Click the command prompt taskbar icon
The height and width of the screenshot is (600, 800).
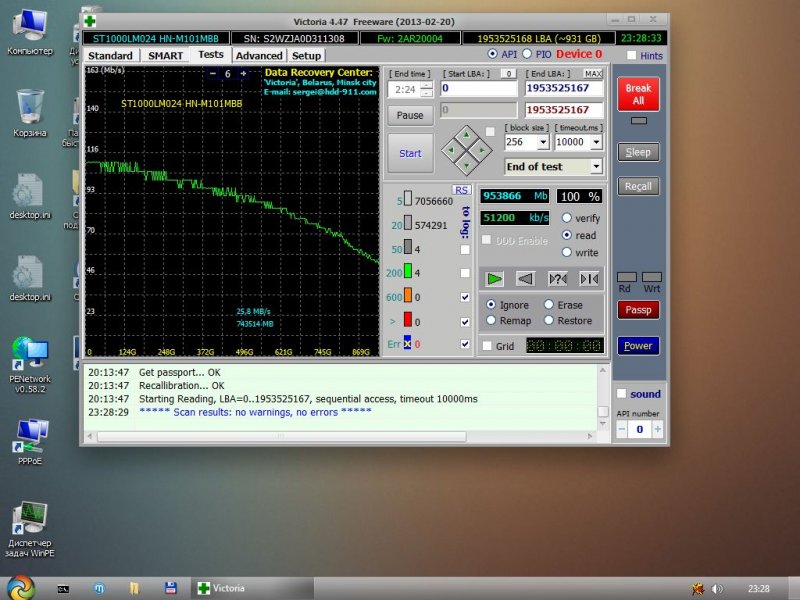(62, 587)
